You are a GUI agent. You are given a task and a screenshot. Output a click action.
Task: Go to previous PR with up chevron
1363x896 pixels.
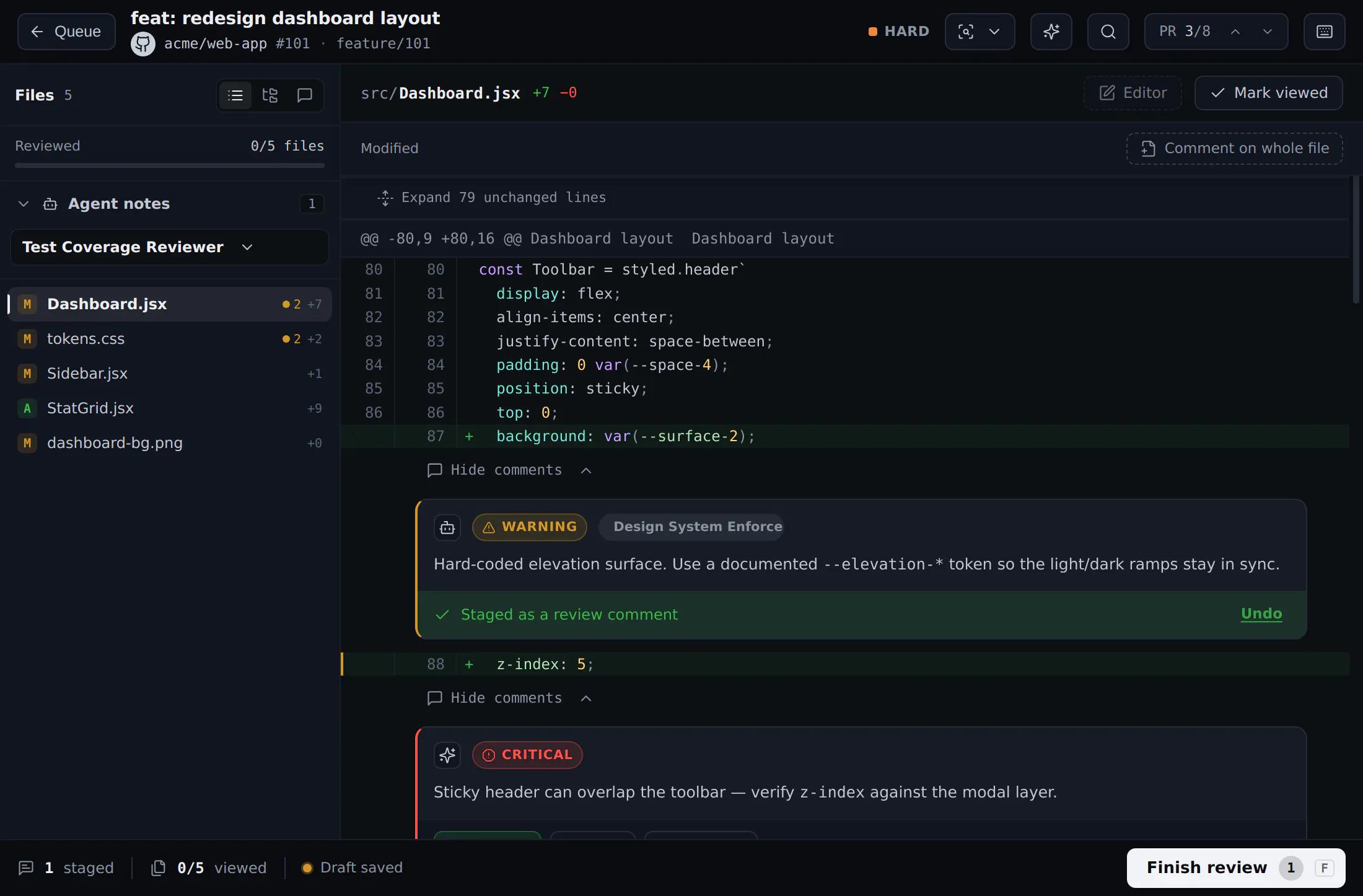pyautogui.click(x=1235, y=32)
